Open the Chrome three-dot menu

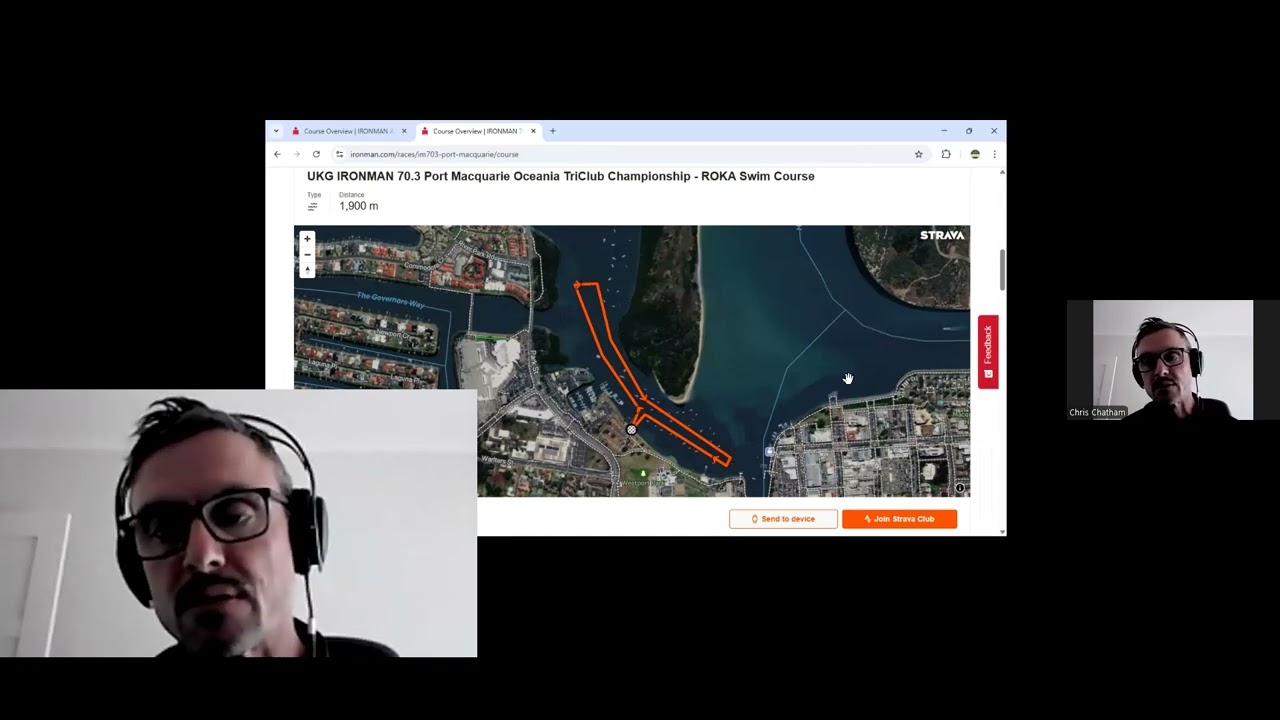[x=994, y=154]
